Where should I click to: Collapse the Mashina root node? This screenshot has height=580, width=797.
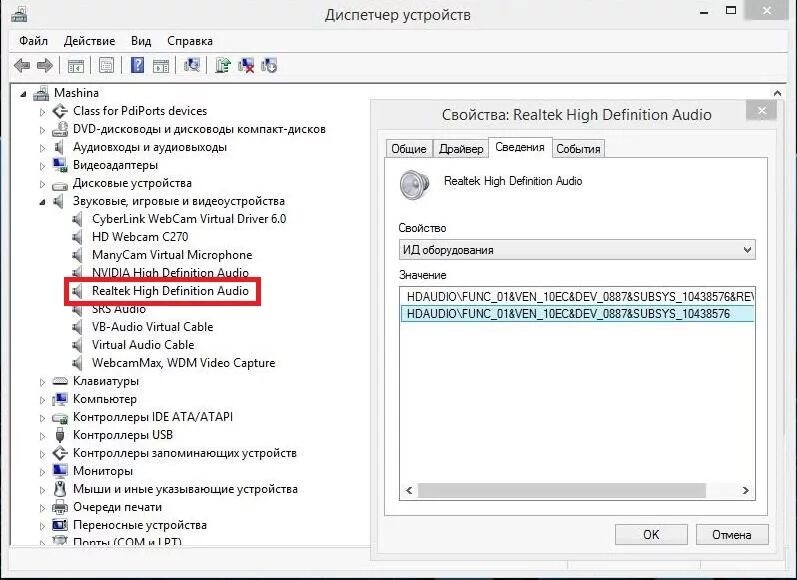point(23,94)
